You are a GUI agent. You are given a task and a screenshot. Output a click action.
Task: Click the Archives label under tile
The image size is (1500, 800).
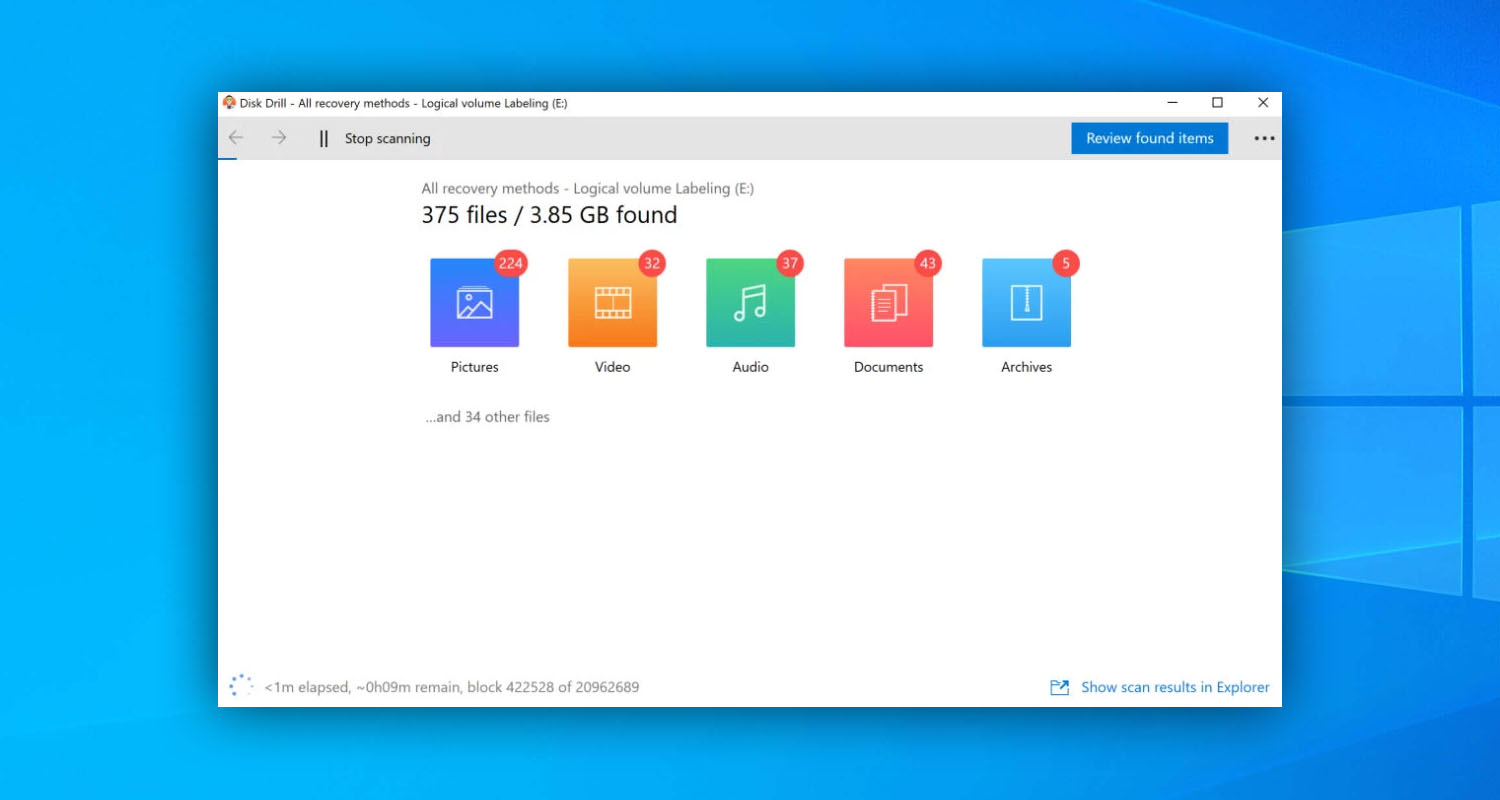pyautogui.click(x=1026, y=367)
